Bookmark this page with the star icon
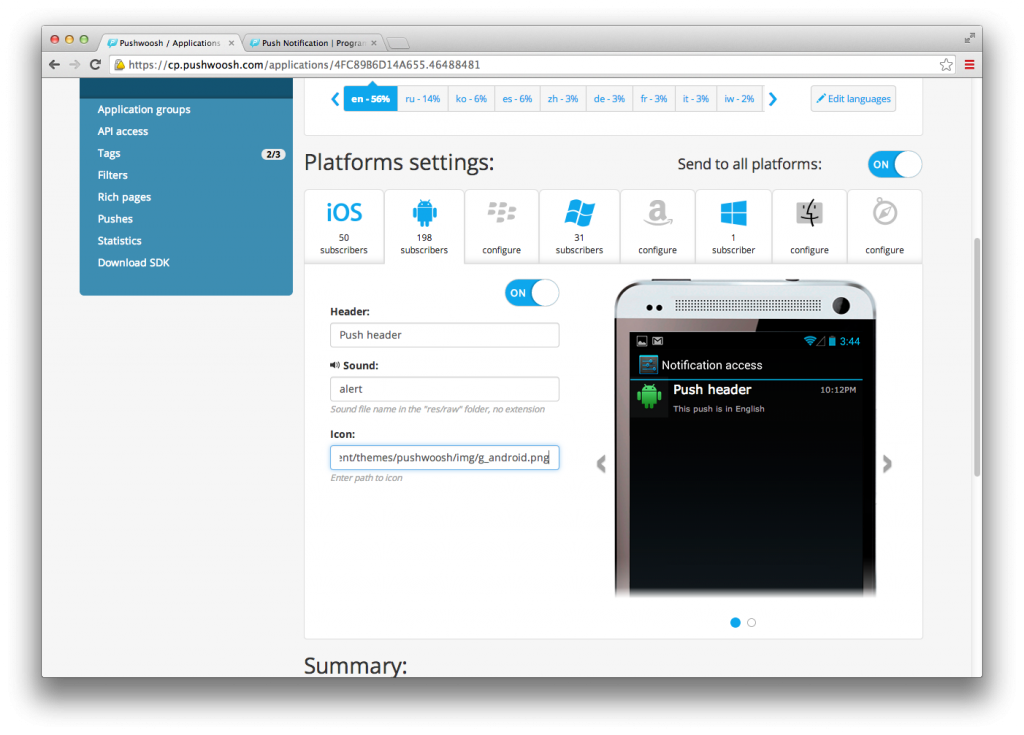This screenshot has height=735, width=1024. (946, 65)
